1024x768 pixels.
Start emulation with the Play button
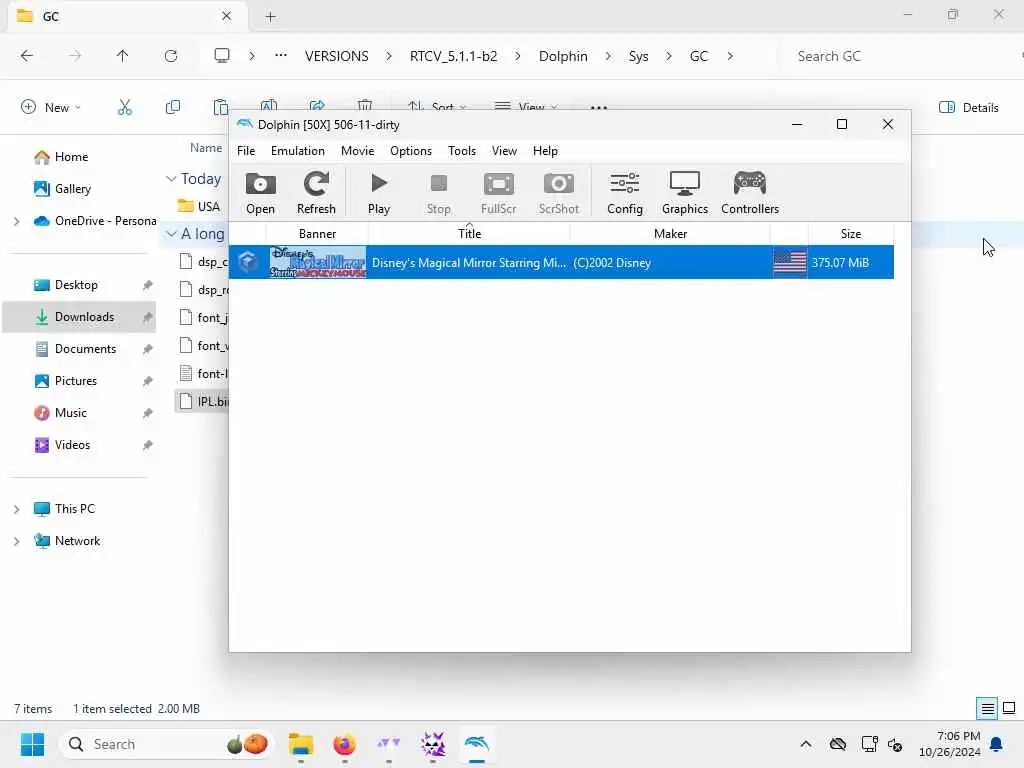(379, 193)
